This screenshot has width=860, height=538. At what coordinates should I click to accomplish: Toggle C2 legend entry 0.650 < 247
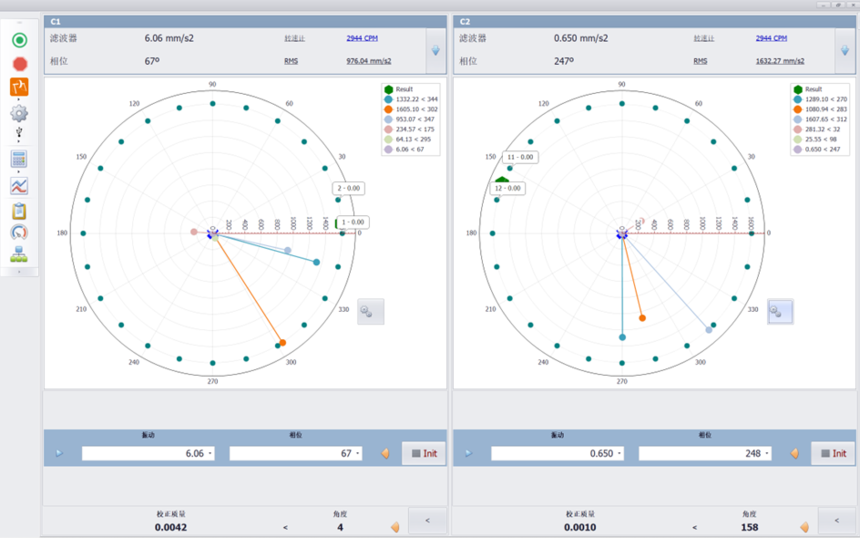(x=817, y=149)
